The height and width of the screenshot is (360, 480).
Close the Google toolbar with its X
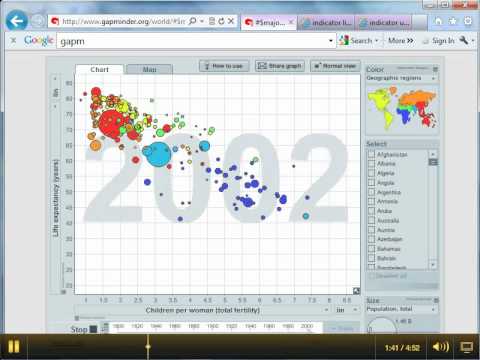tap(13, 41)
